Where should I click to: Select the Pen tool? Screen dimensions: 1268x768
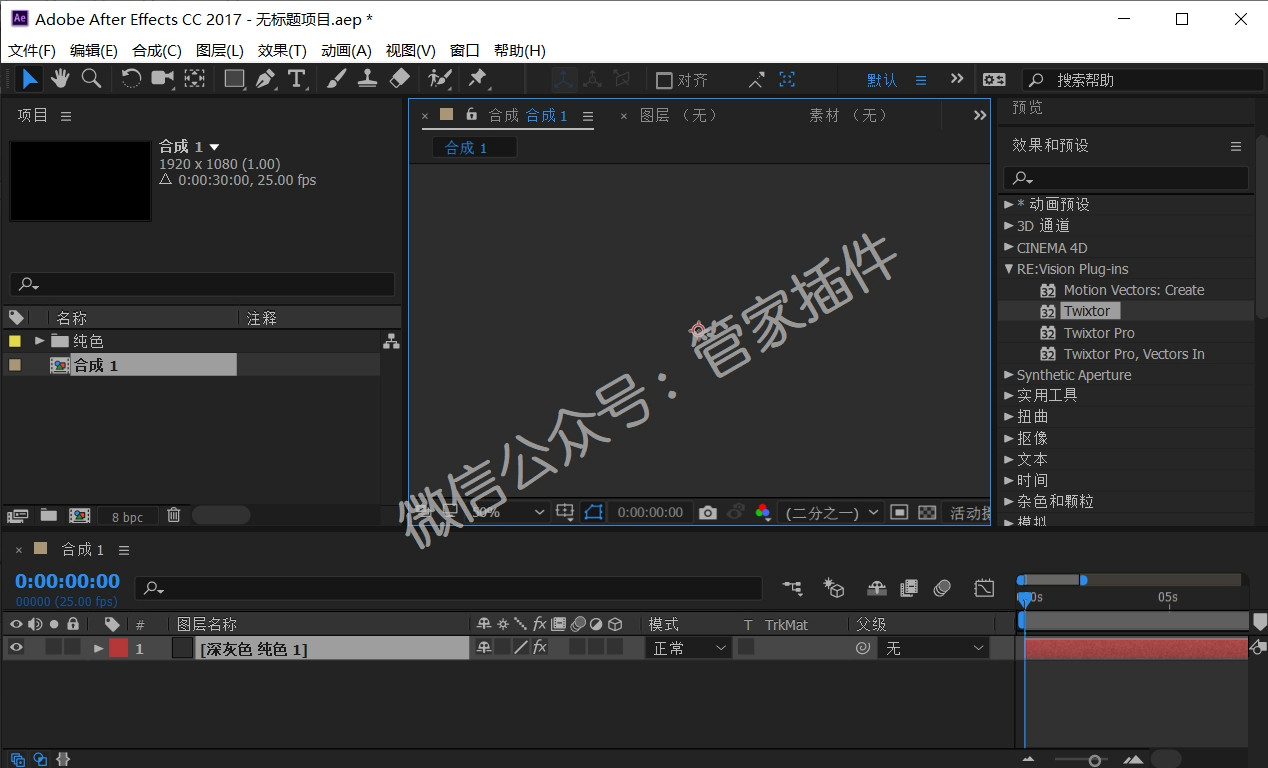265,79
